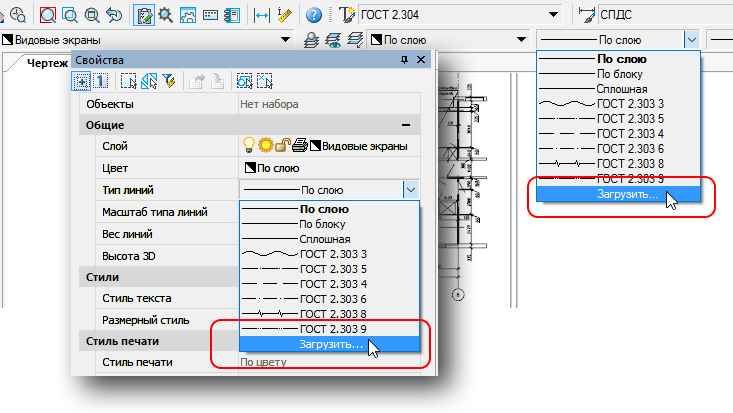Screen dimensions: 733x413
Task: Toggle the Properties panel clipboard icon
Action: pos(144,15)
